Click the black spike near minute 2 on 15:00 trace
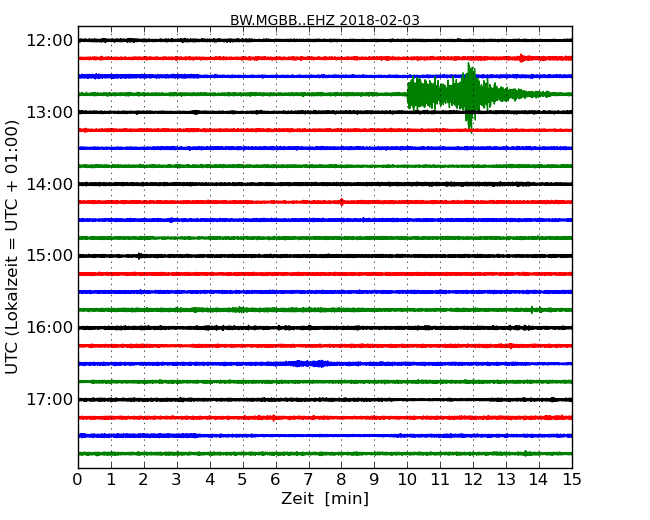This screenshot has width=650, height=520. [140, 256]
